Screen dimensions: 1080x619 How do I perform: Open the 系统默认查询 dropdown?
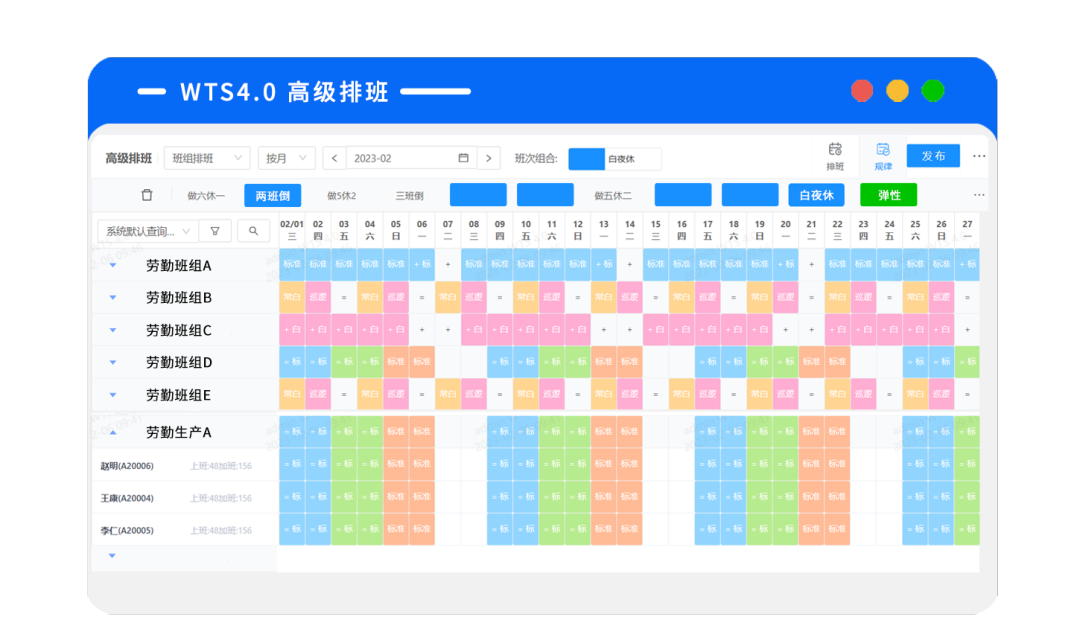148,231
